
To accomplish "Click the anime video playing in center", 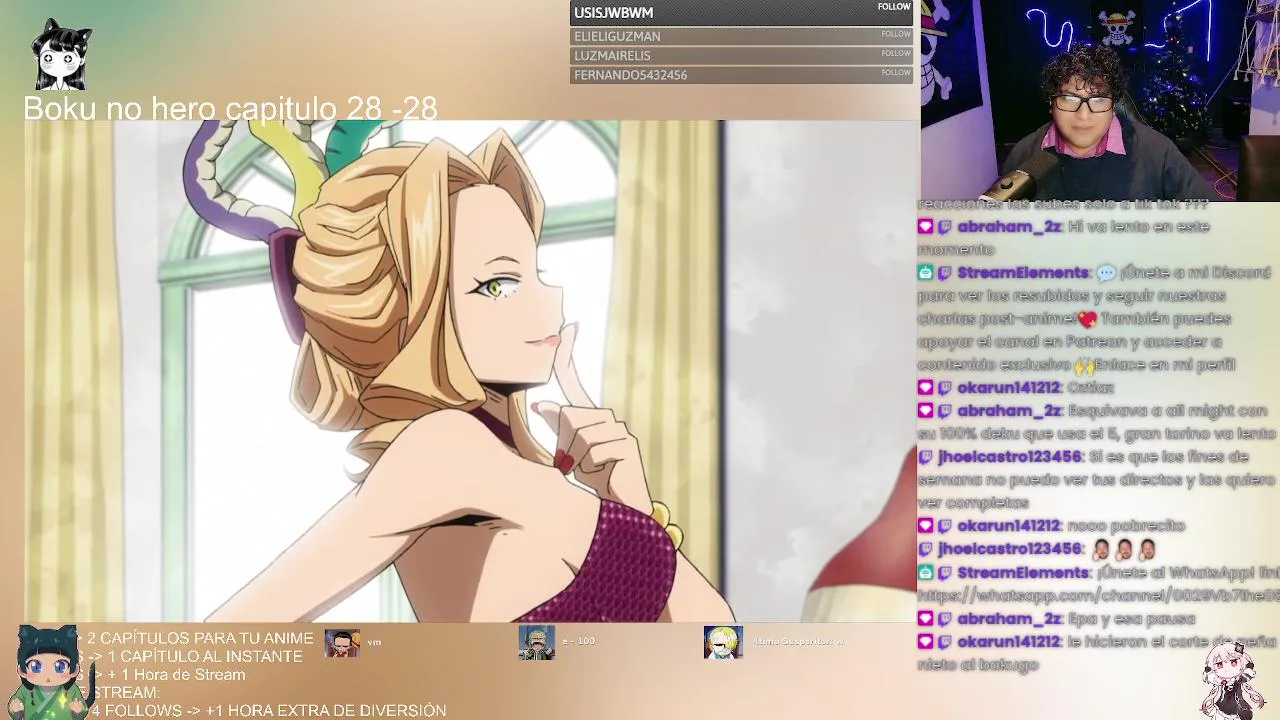I will 470,371.
